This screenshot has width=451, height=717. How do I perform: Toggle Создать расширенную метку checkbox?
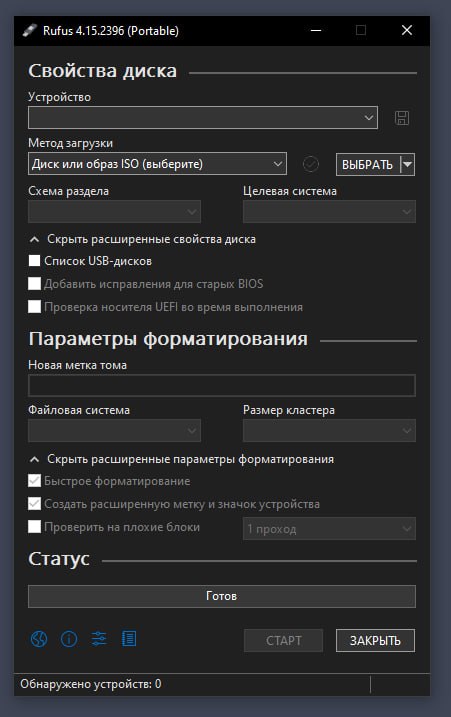click(x=34, y=503)
